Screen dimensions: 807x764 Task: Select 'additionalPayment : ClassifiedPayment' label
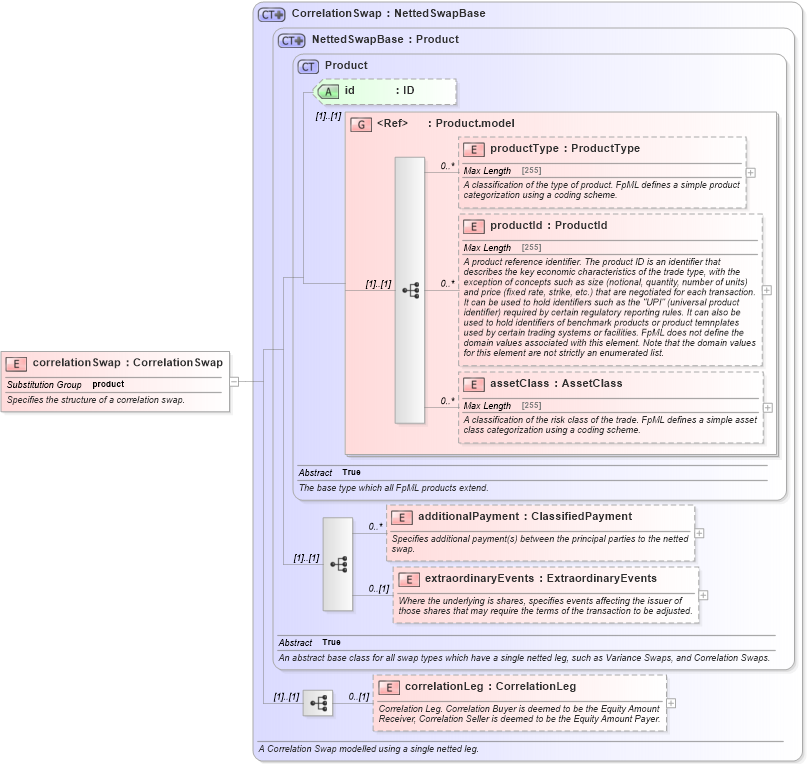point(525,516)
